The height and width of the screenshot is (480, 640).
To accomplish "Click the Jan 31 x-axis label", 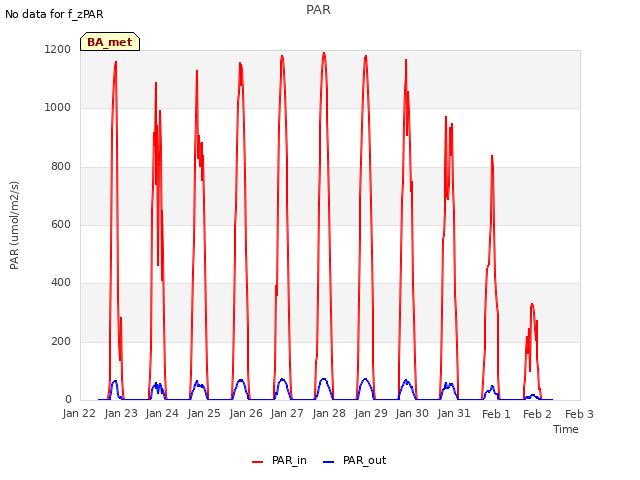I will click(454, 413).
